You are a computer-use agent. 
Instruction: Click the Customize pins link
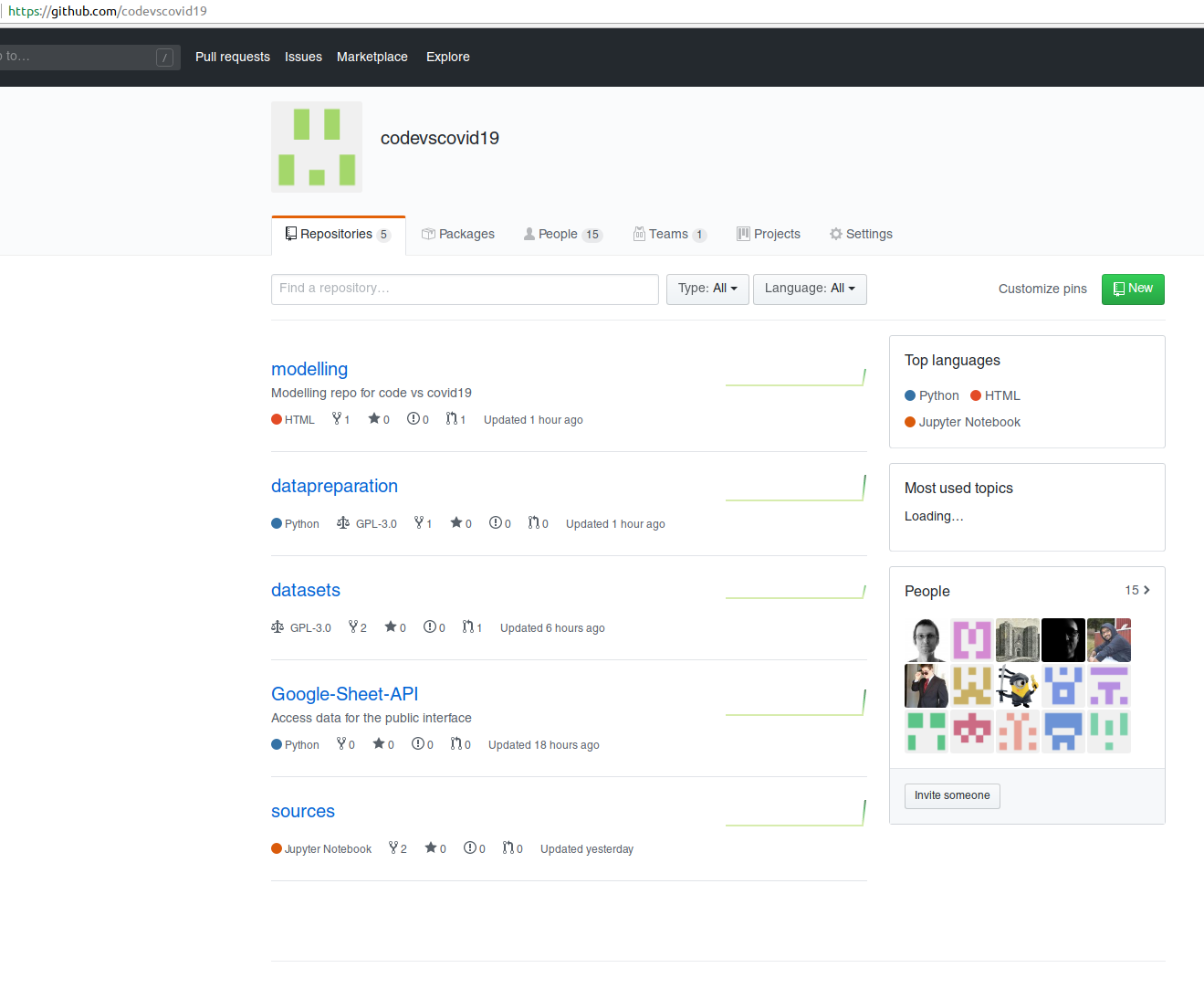(1042, 289)
